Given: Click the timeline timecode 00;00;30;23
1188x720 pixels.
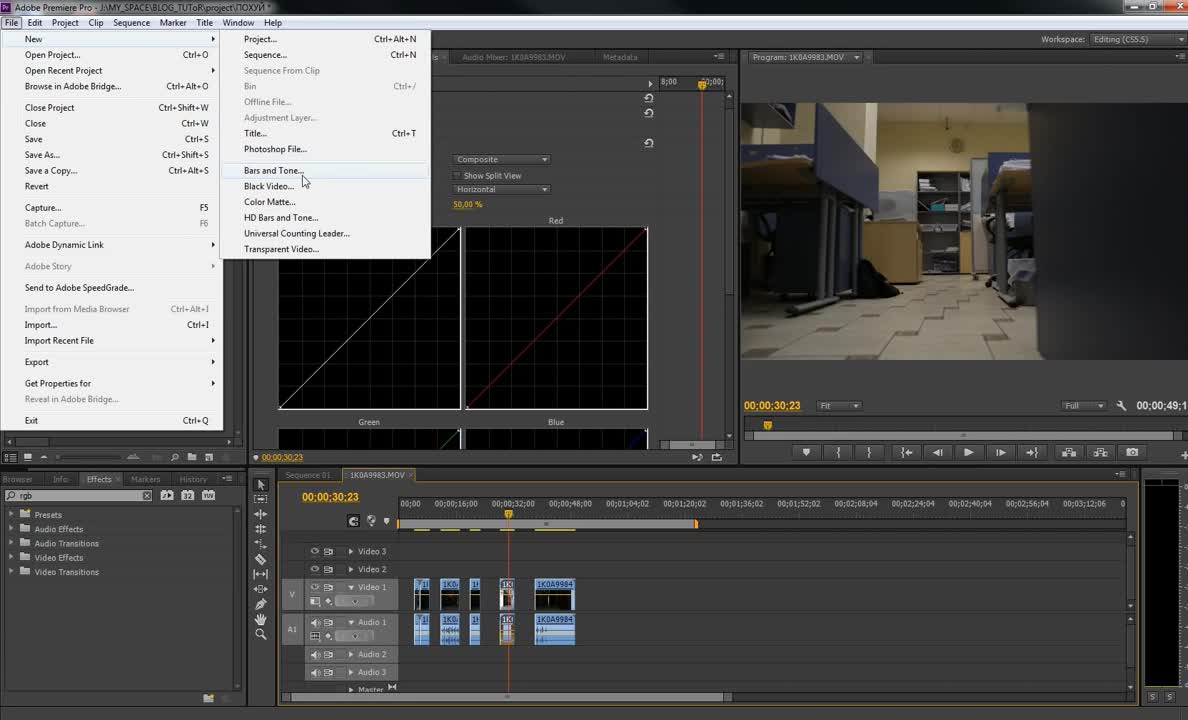Looking at the screenshot, I should point(330,497).
